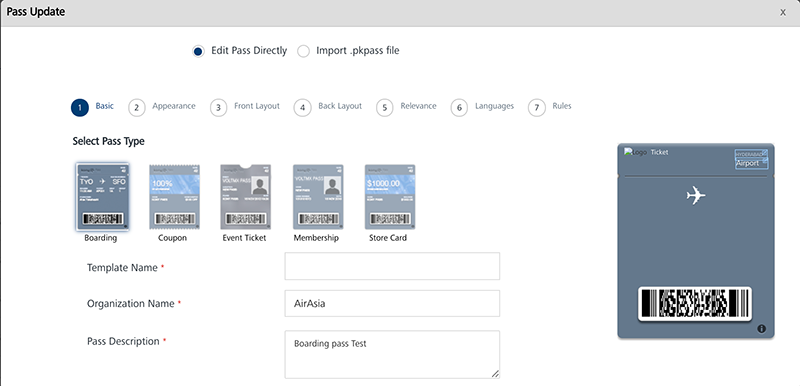Click the Logo image placeholder in the preview
The image size is (800, 386).
point(636,152)
